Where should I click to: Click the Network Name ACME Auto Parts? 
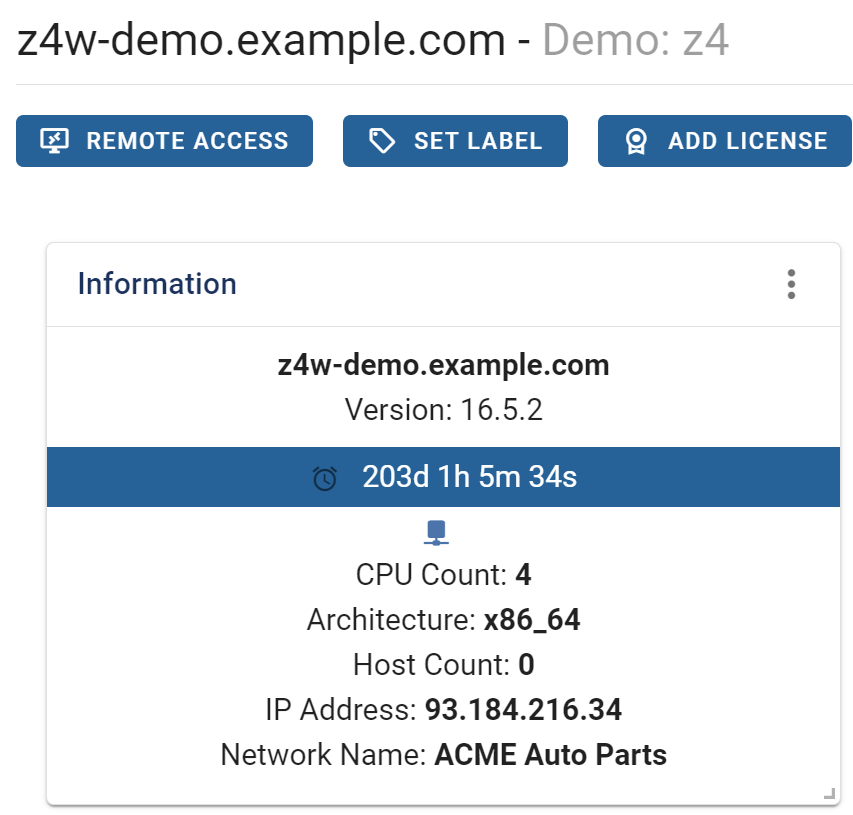pyautogui.click(x=551, y=755)
